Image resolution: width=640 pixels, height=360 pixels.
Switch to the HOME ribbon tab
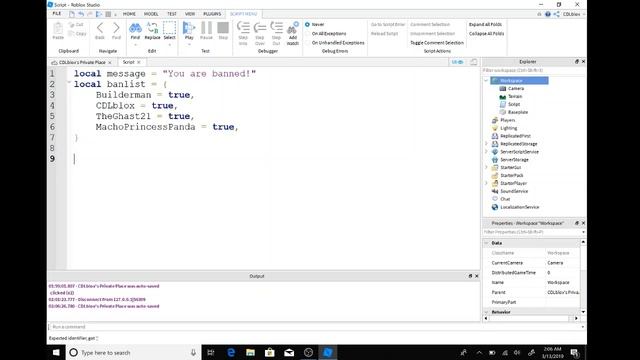click(x=129, y=14)
